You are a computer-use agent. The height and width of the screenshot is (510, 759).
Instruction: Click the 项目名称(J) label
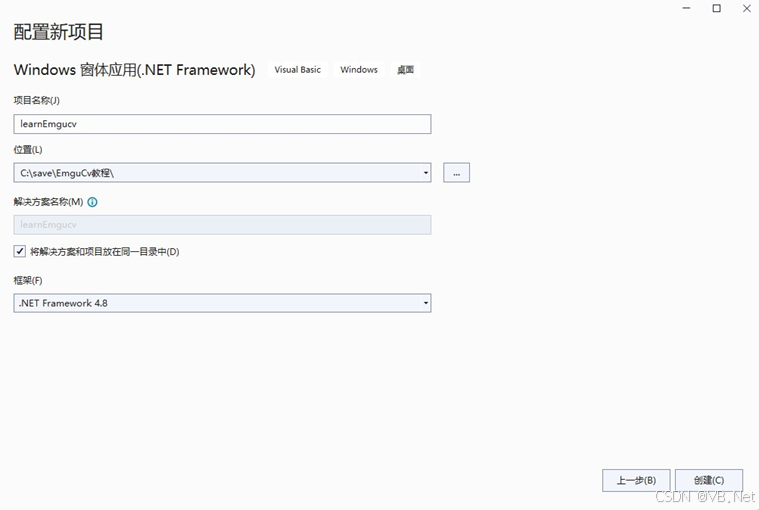tap(37, 100)
